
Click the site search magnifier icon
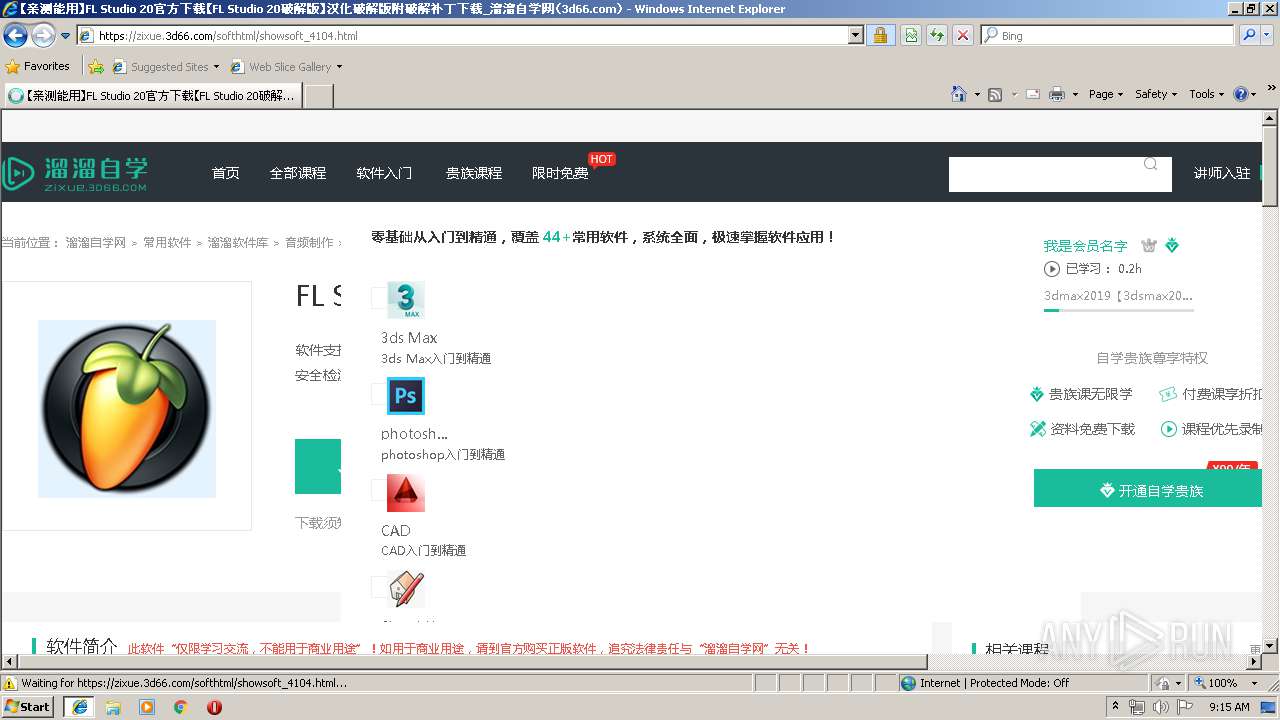point(1151,164)
